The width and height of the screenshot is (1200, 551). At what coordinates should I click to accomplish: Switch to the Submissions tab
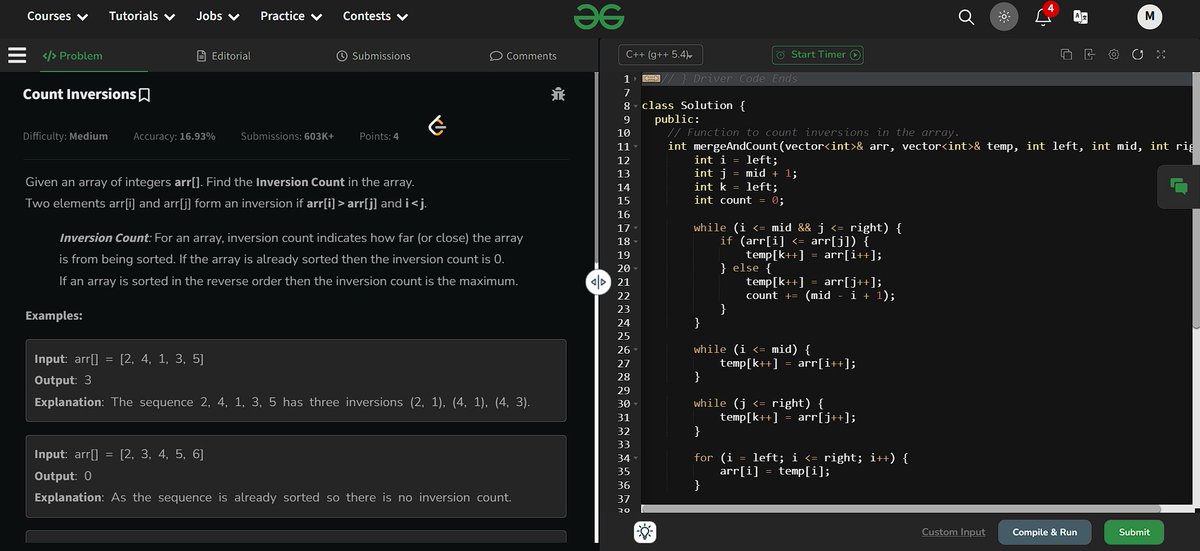pos(374,56)
